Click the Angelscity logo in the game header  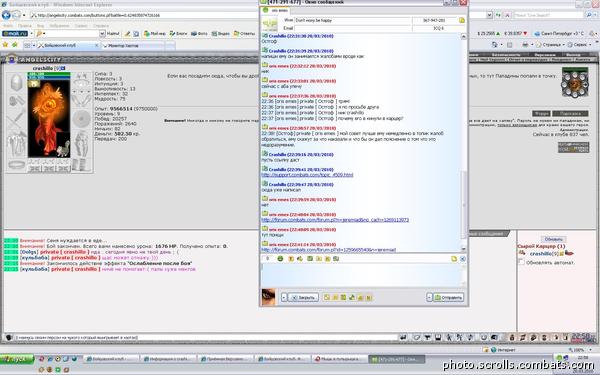coord(35,60)
